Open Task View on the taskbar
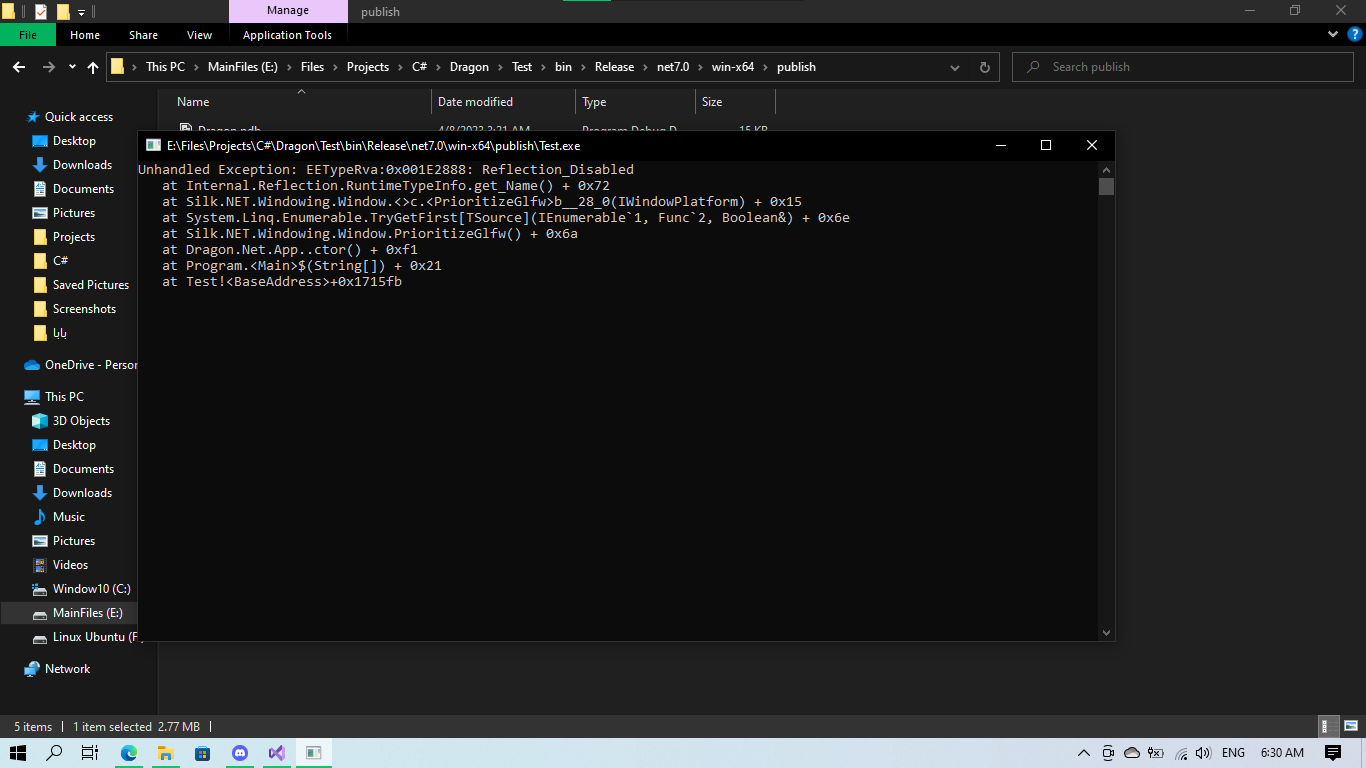Viewport: 1366px width, 768px height. (x=90, y=753)
